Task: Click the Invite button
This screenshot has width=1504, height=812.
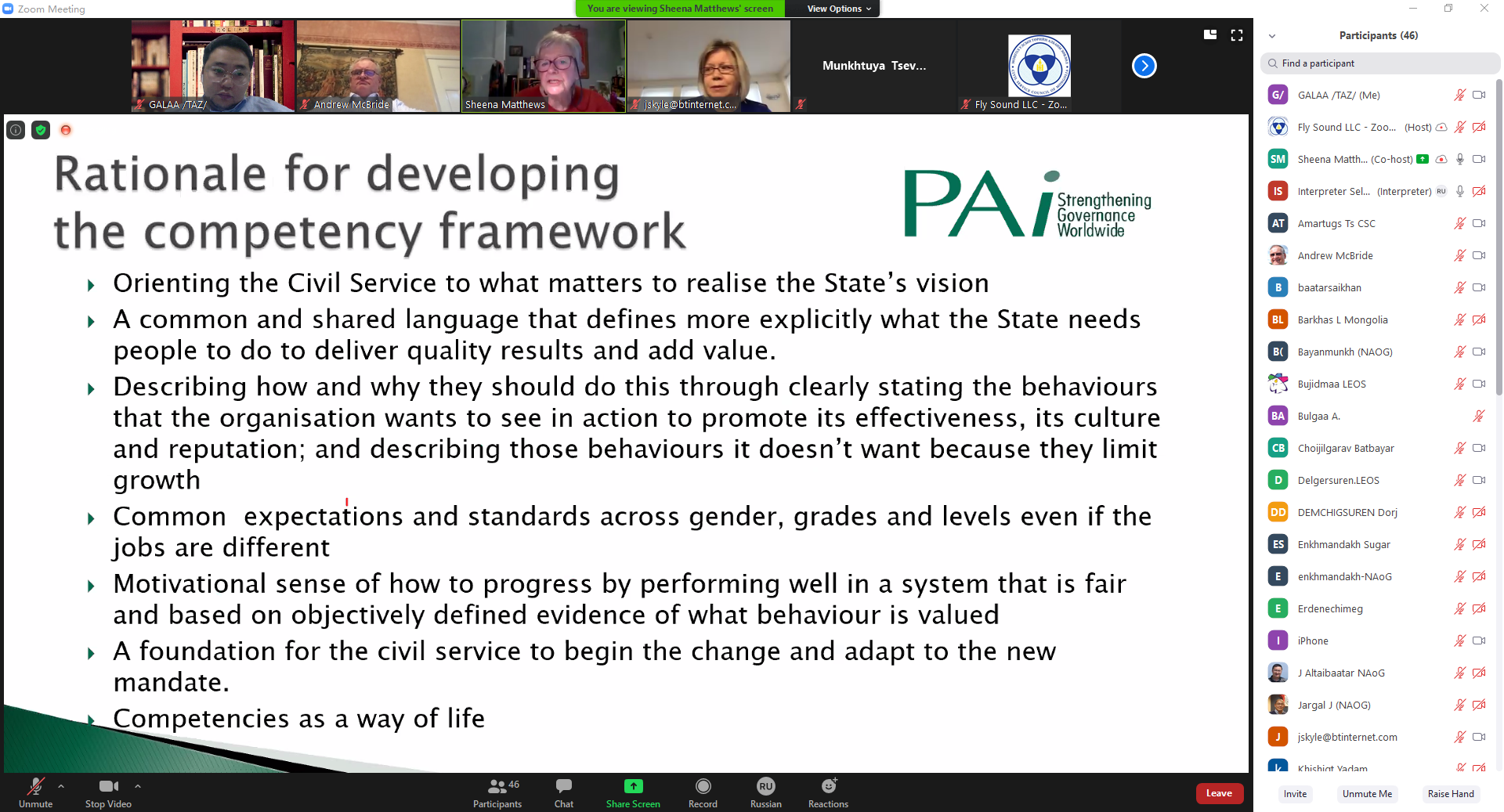Action: [1295, 793]
